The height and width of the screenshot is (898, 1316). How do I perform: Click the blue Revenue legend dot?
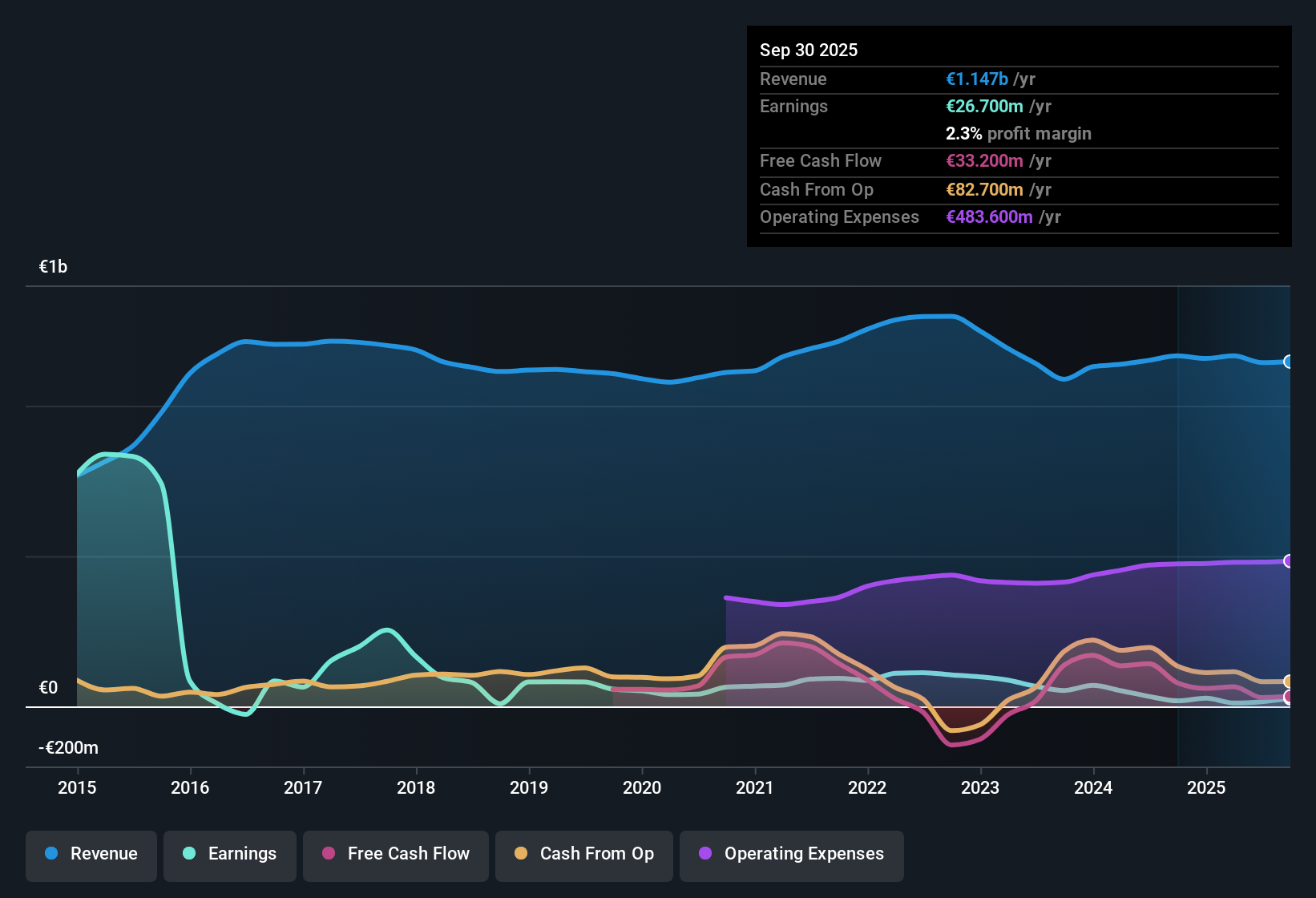50,854
